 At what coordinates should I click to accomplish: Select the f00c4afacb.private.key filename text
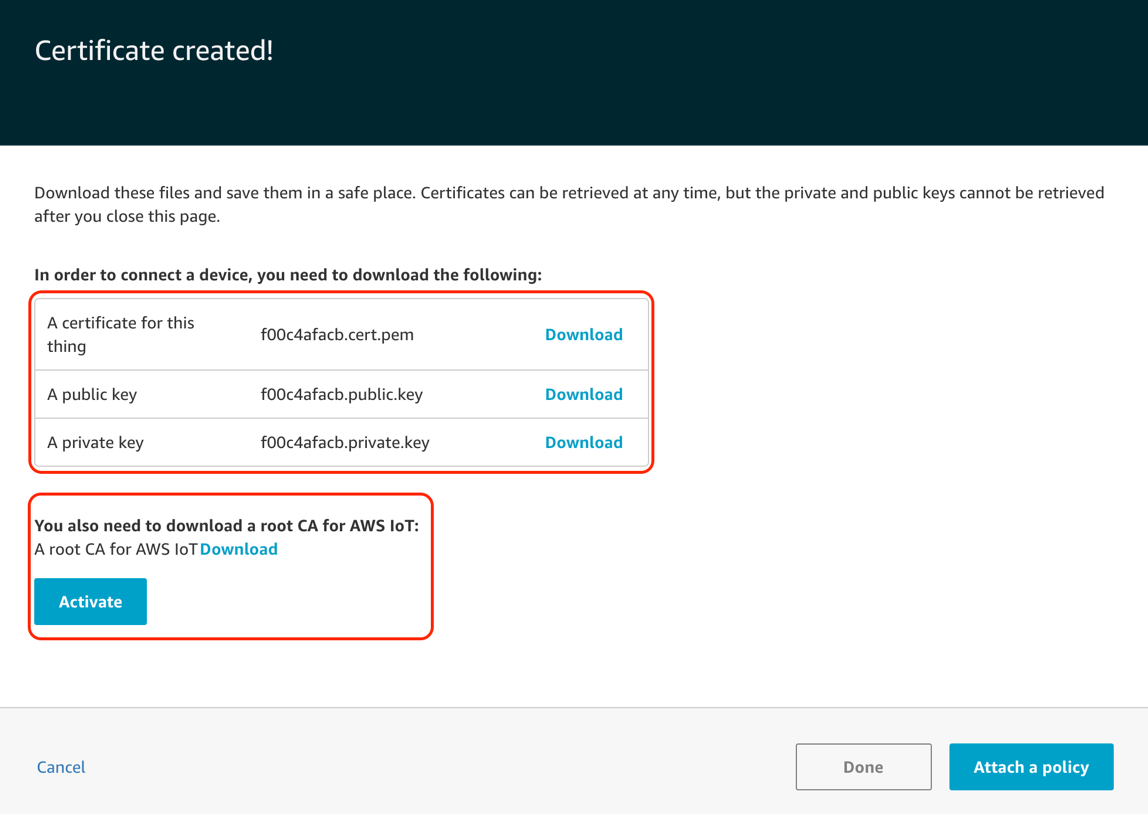pyautogui.click(x=345, y=443)
